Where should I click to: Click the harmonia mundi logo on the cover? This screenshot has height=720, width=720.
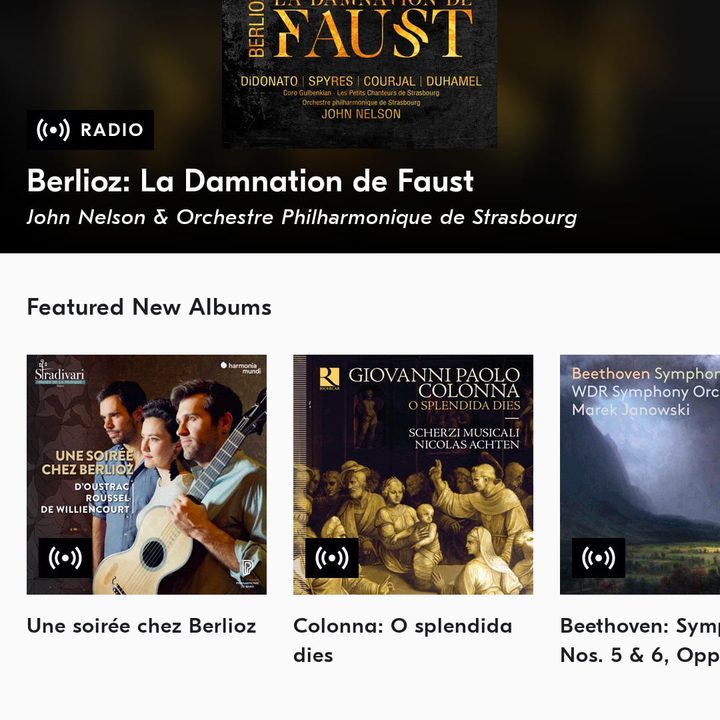pyautogui.click(x=239, y=370)
